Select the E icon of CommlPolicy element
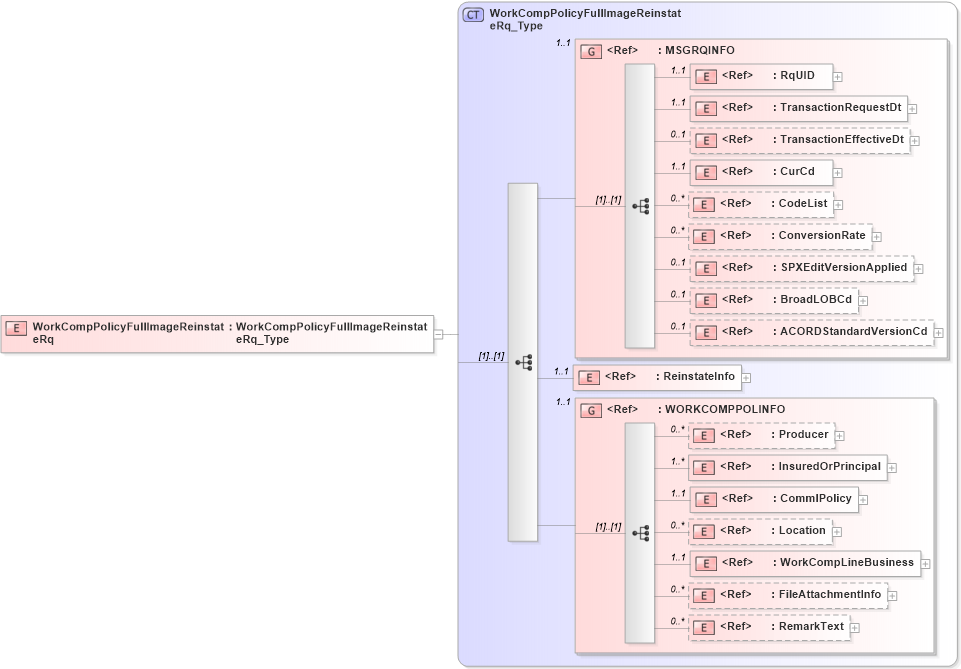The width and height of the screenshot is (961, 669). click(x=705, y=499)
